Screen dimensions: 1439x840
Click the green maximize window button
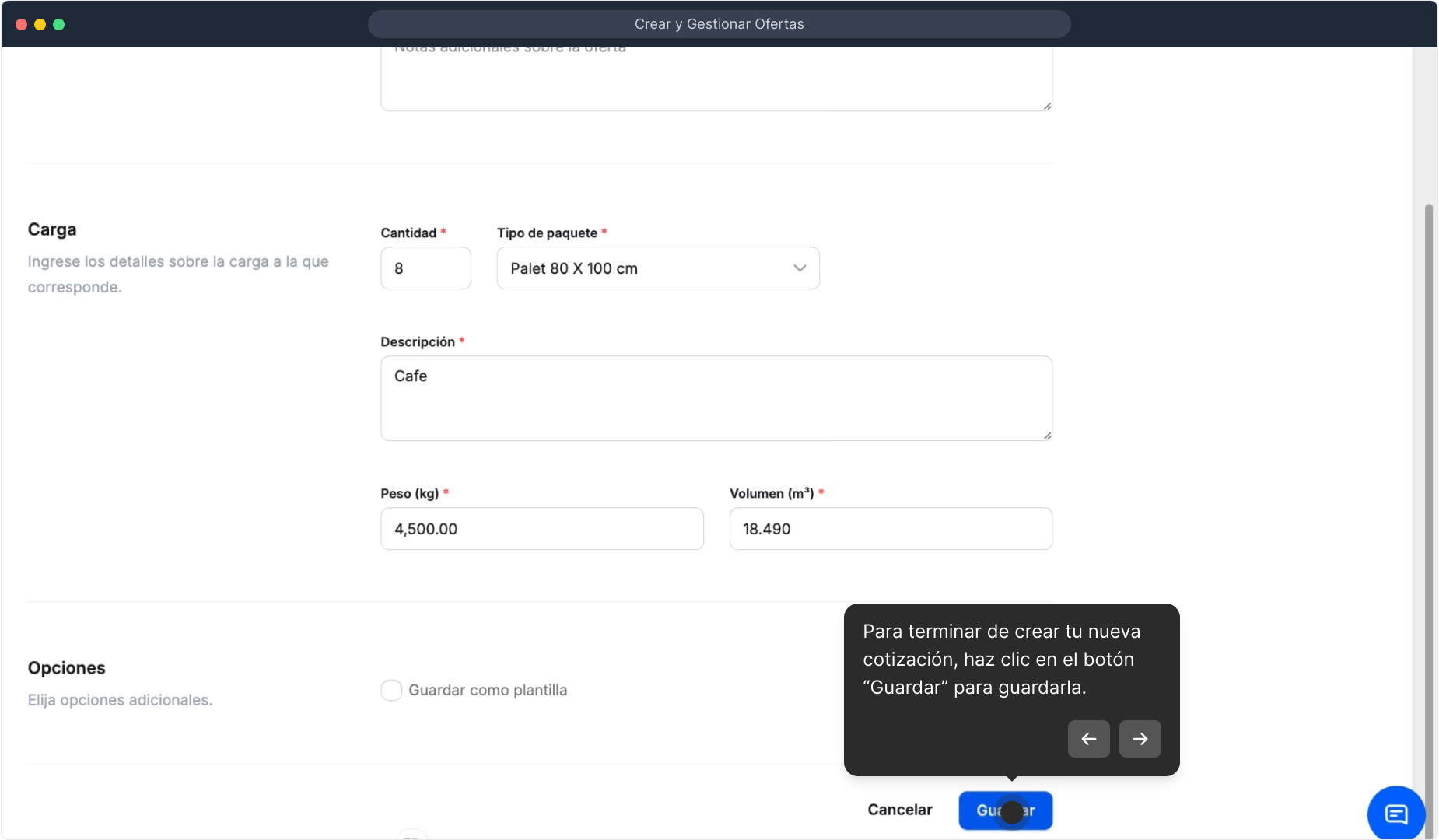[58, 24]
